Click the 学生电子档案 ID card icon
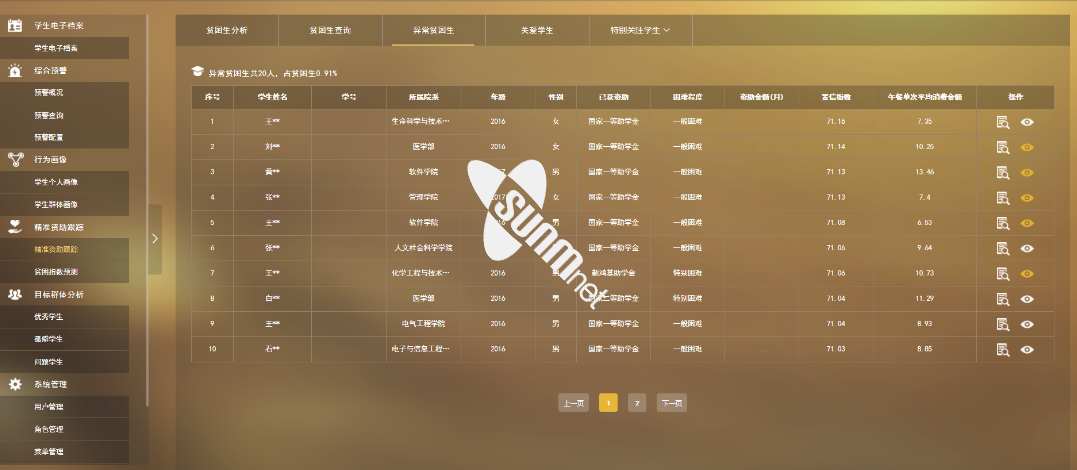The height and width of the screenshot is (470, 1077). [15, 25]
